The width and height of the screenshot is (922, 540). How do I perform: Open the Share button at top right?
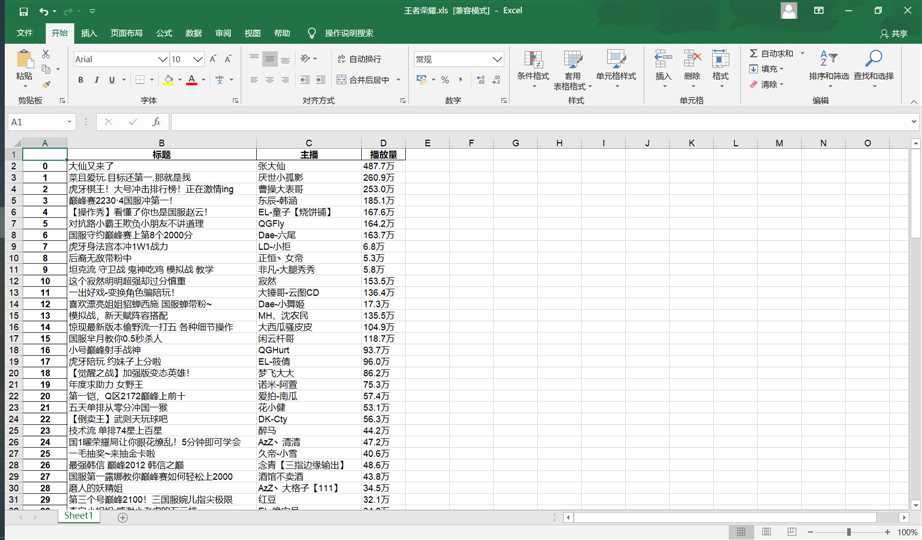[894, 34]
